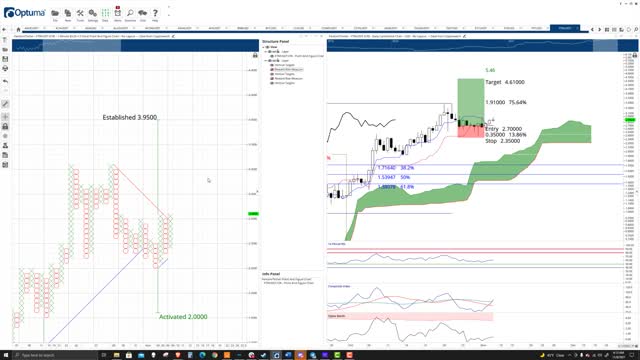Select the pencil drawing tool in left sidebar

click(5, 104)
